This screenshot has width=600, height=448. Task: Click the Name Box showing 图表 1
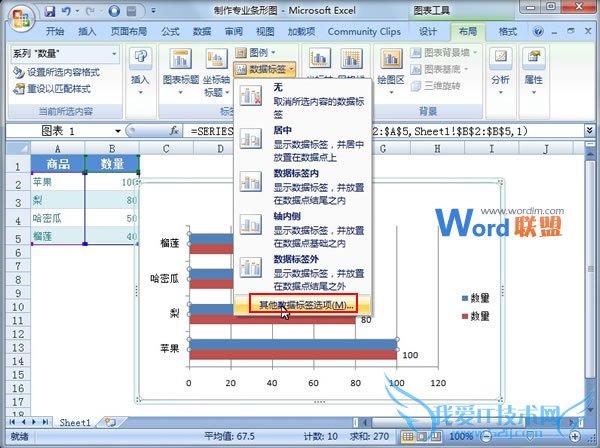tap(59, 131)
